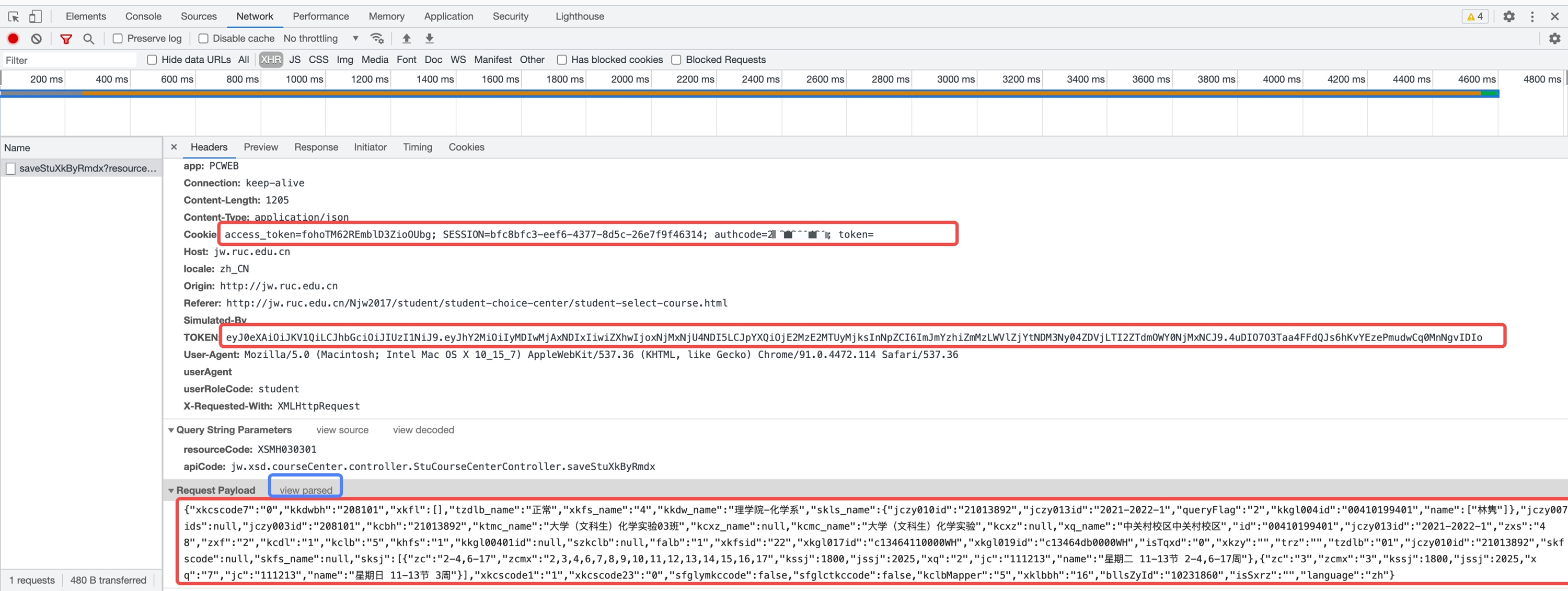Toggle the filter funnel icon
Viewport: 1568px width, 591px height.
[x=66, y=39]
